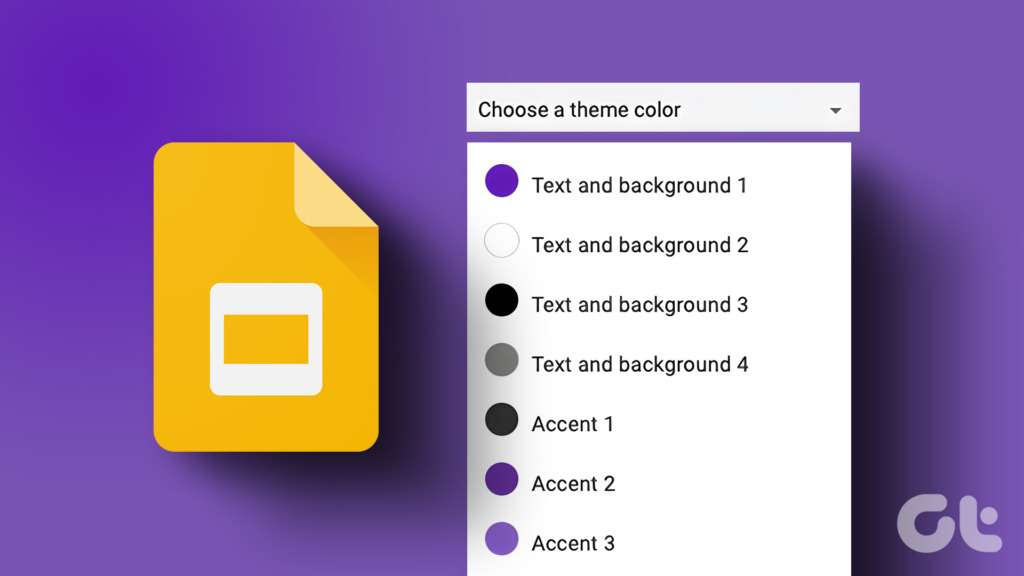This screenshot has width=1024, height=576.
Task: Select the white Text and background 2 swatch
Action: pyautogui.click(x=502, y=240)
